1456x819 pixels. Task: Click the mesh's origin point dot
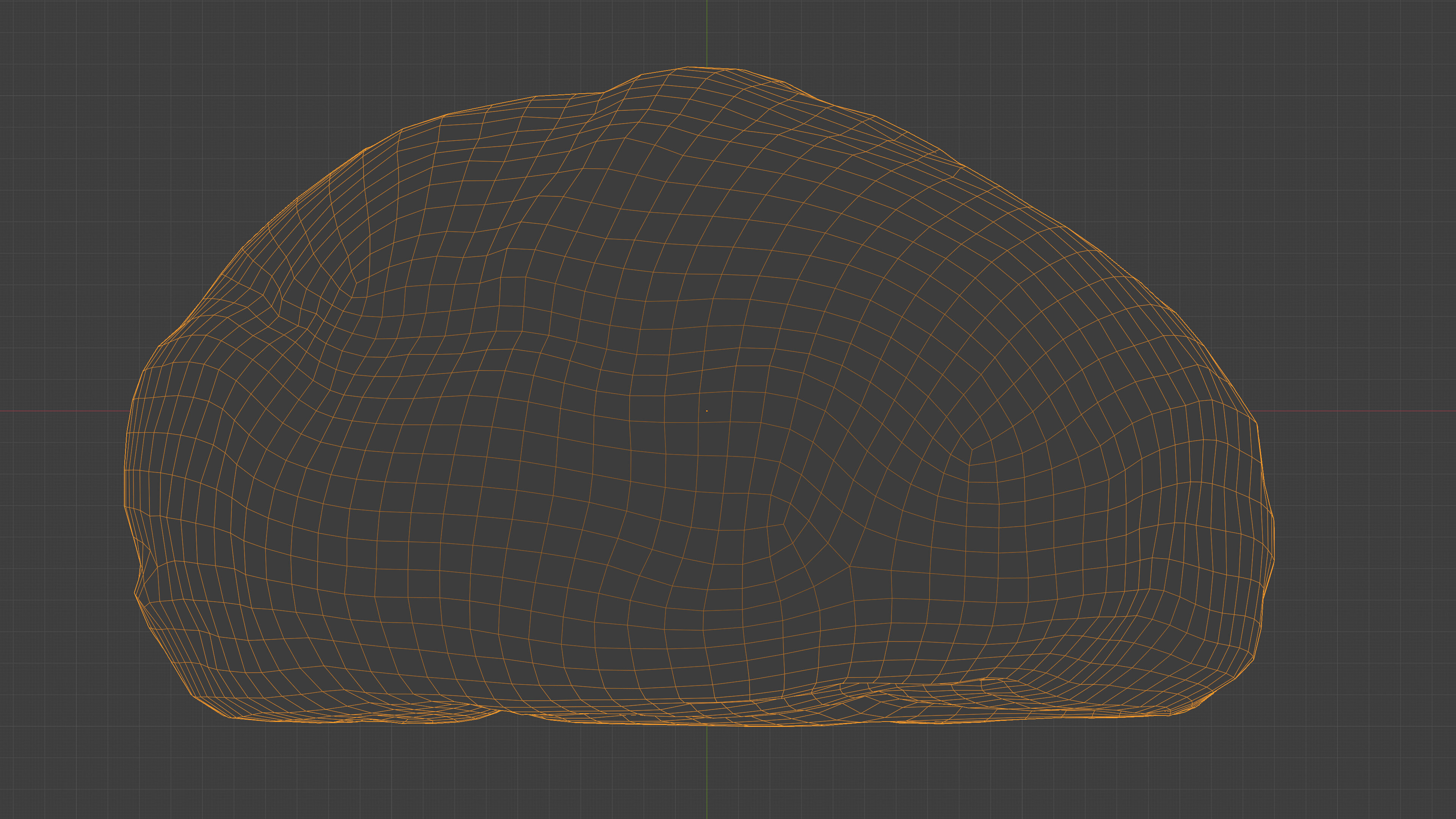click(x=706, y=411)
